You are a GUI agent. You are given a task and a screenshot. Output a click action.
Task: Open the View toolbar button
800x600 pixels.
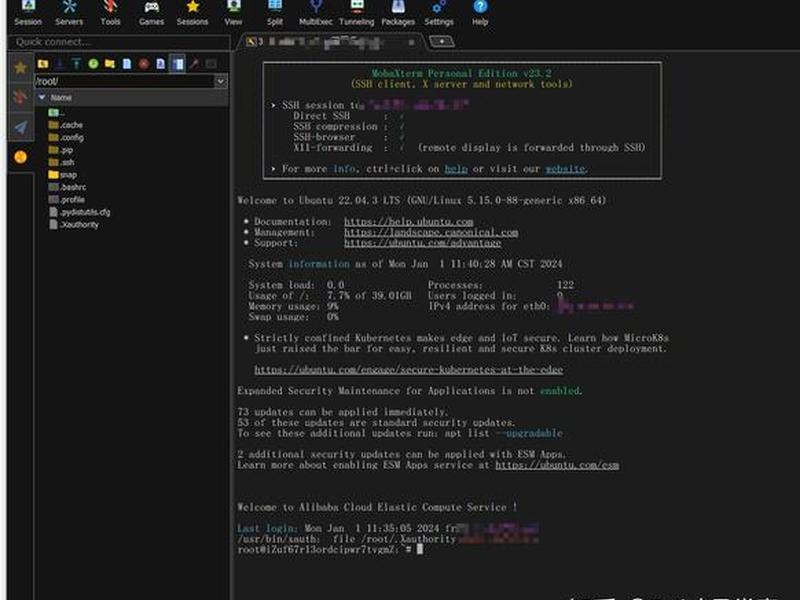(x=233, y=13)
